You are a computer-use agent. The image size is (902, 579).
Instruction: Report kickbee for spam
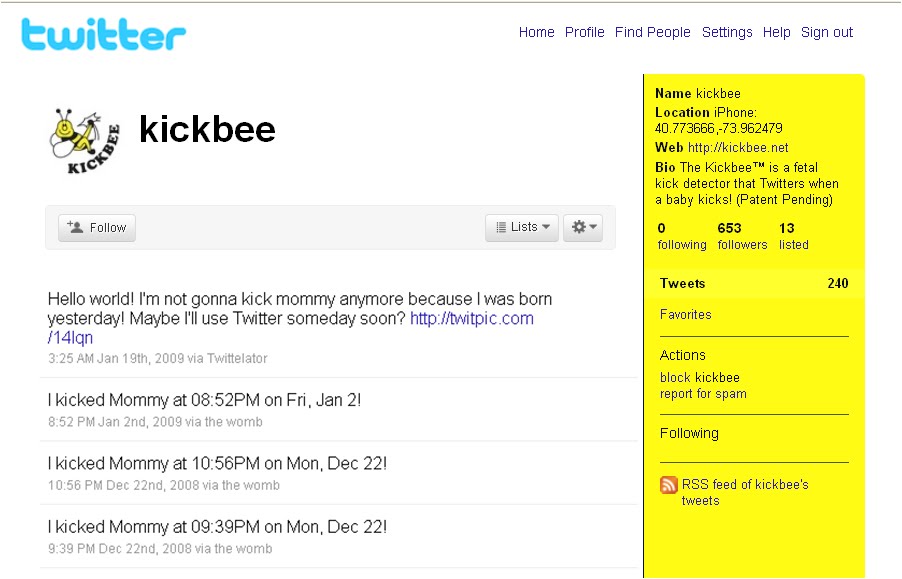click(x=703, y=394)
